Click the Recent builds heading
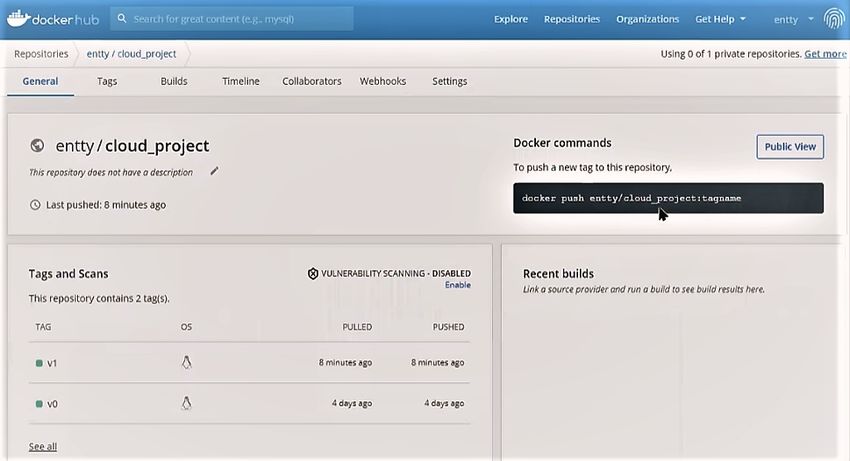This screenshot has width=850, height=461. tap(558, 274)
